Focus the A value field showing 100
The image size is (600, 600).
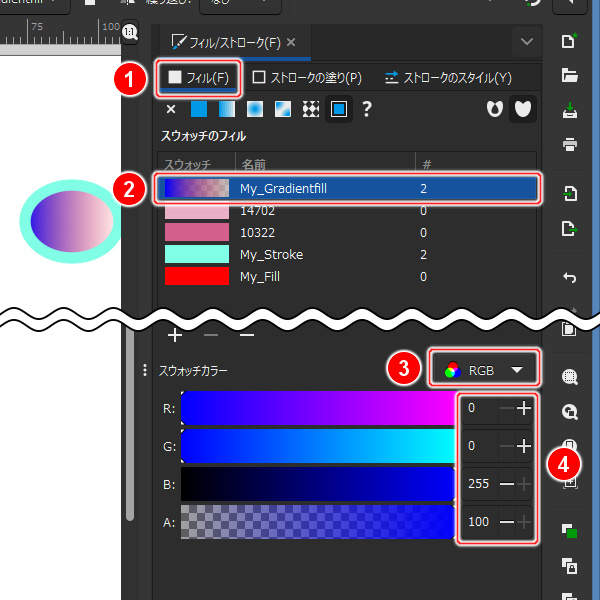pos(479,522)
